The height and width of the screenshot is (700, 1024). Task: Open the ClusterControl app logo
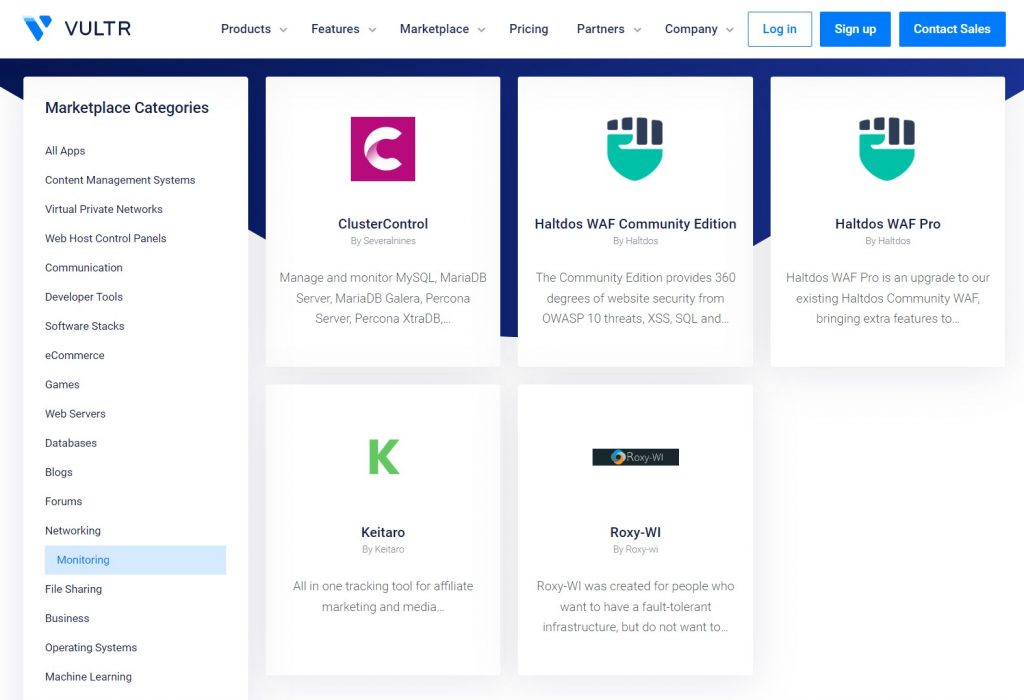click(x=383, y=149)
